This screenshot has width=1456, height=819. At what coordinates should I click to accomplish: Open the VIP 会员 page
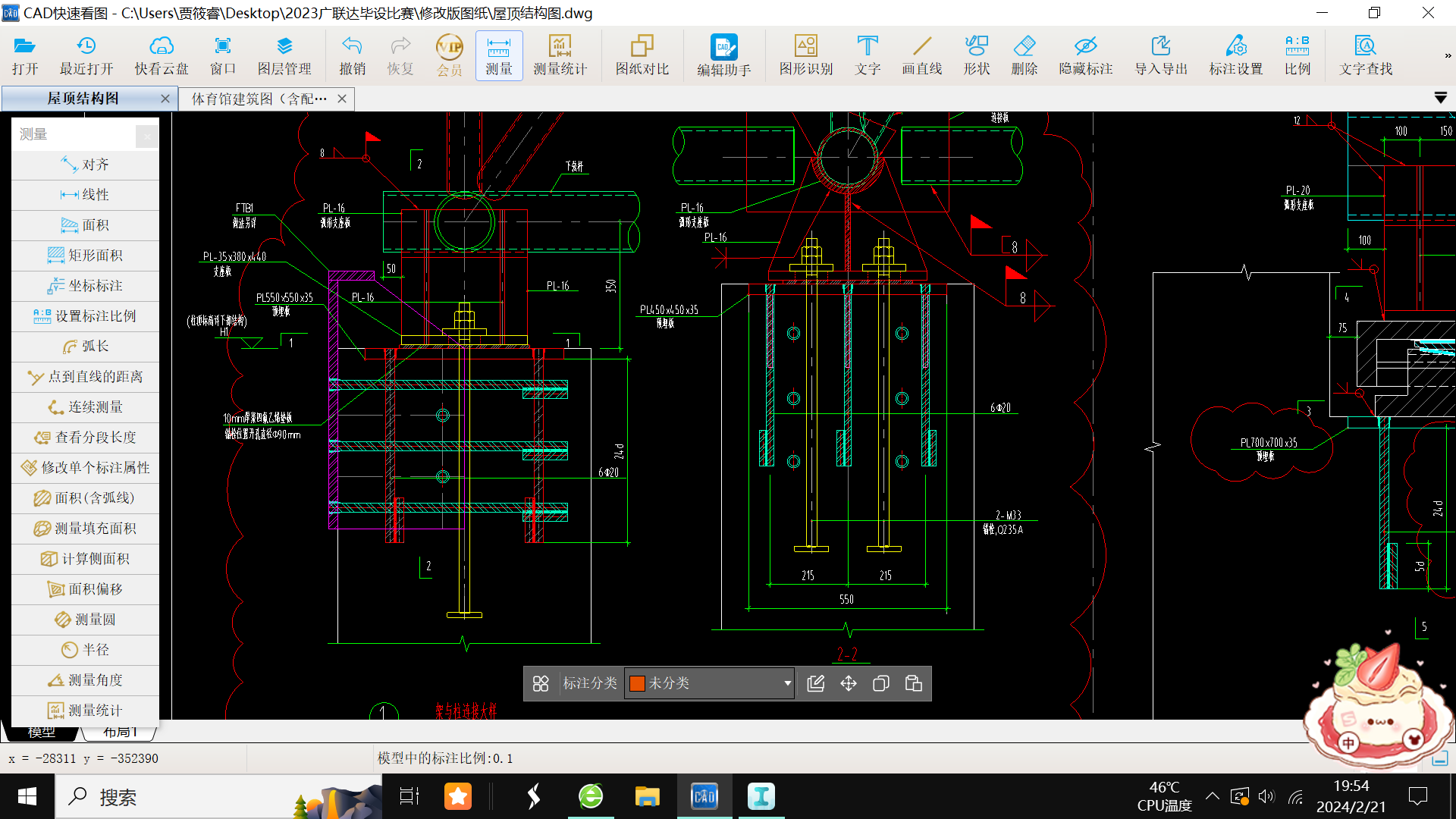tap(450, 56)
